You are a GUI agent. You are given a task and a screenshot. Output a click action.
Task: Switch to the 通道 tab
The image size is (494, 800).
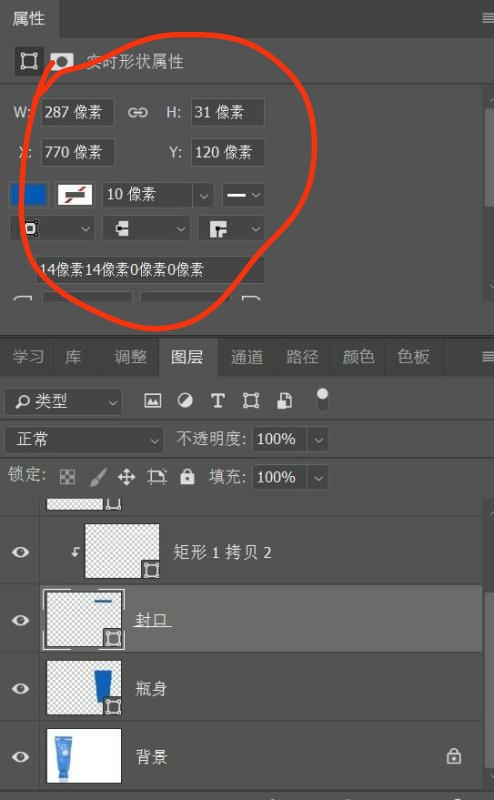[x=246, y=357]
